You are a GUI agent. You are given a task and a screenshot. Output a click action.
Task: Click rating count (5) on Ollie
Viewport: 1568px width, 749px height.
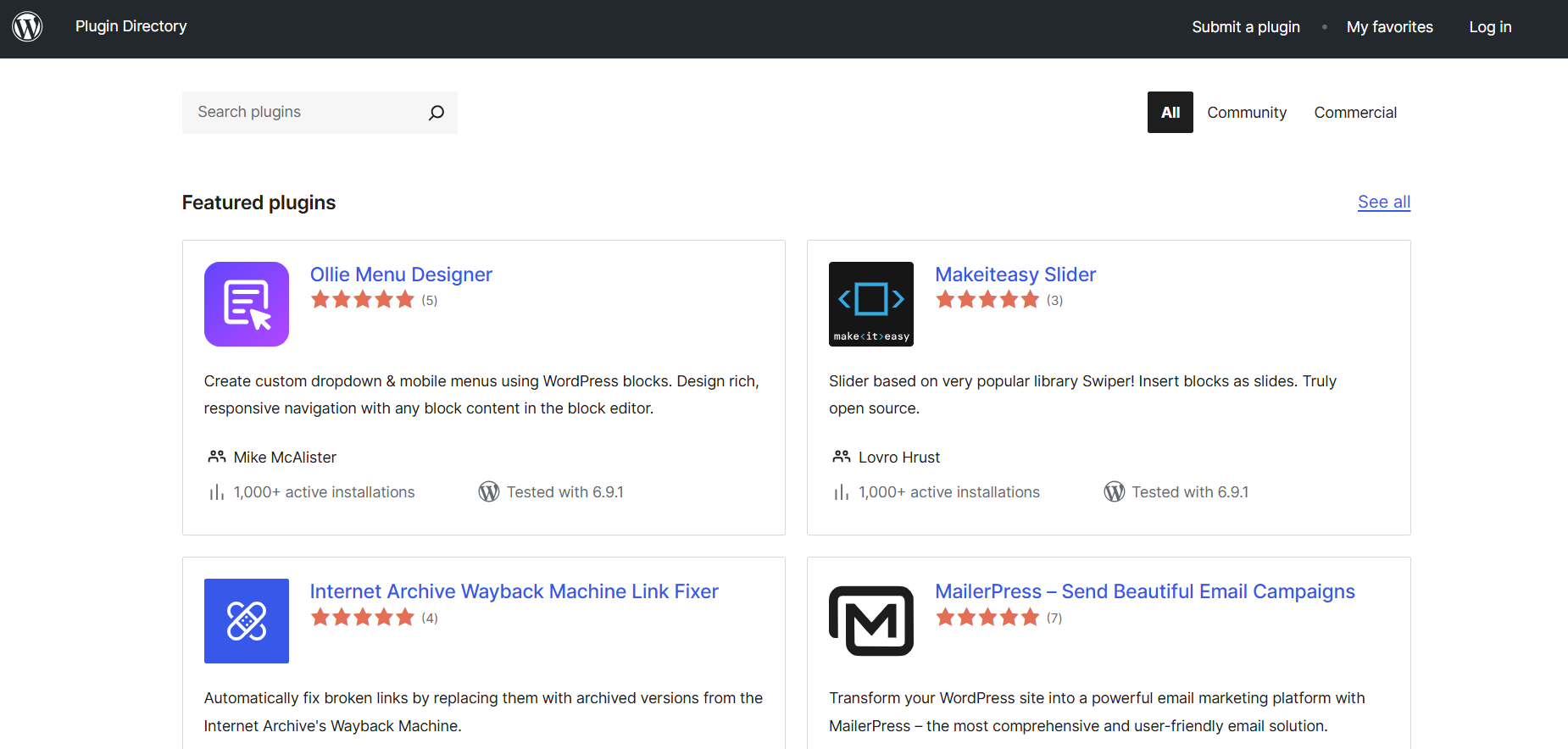click(430, 300)
